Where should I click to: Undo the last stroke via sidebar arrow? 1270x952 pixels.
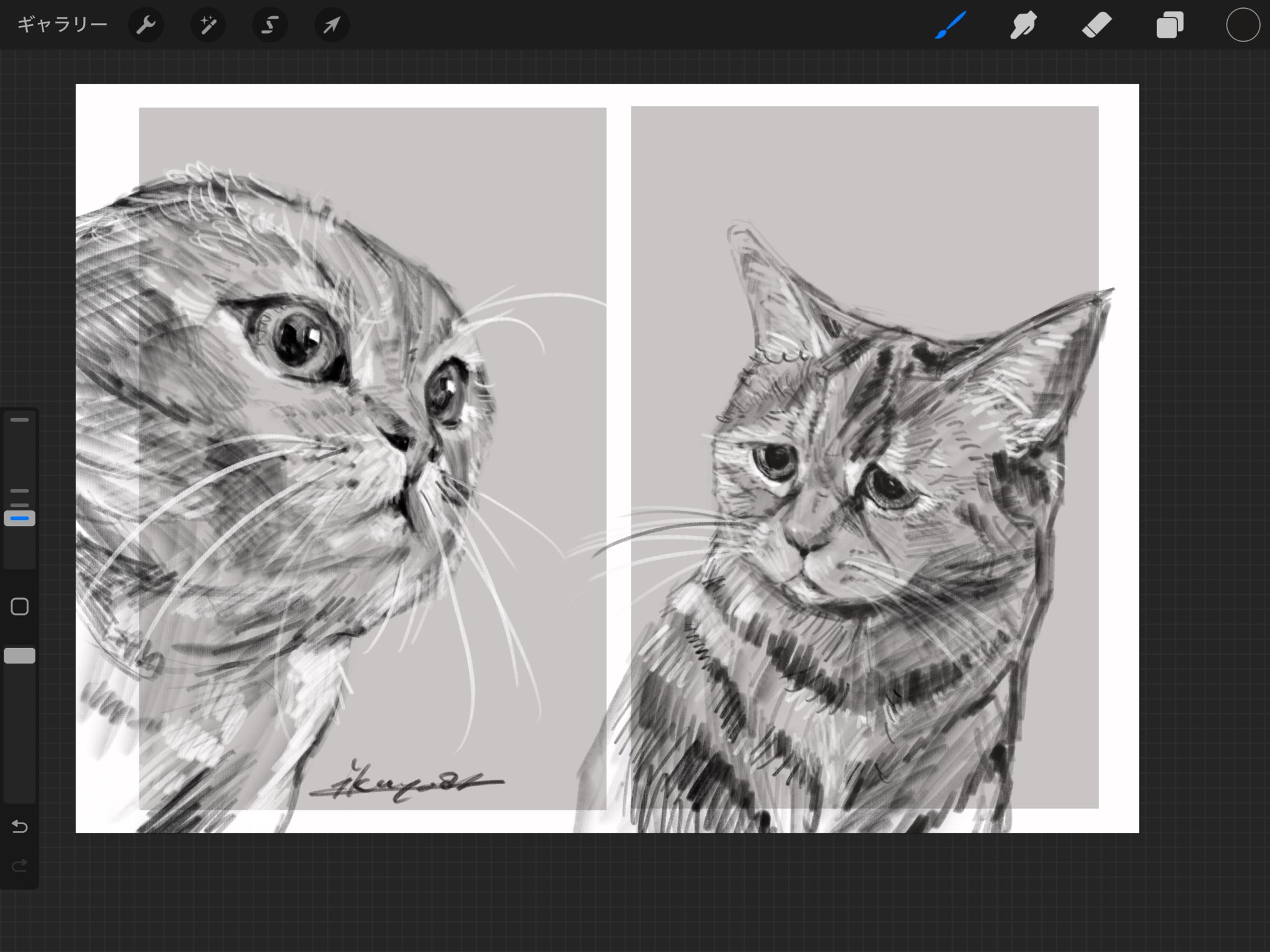click(x=20, y=827)
